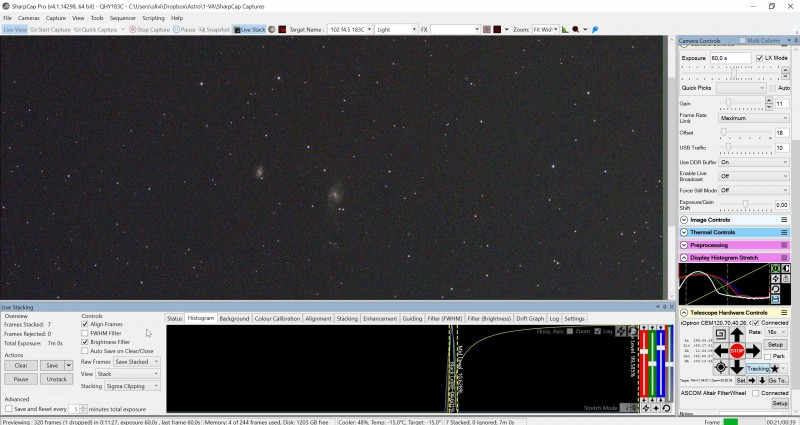
Task: Expand the Thermal Controls section
Action: 684,232
